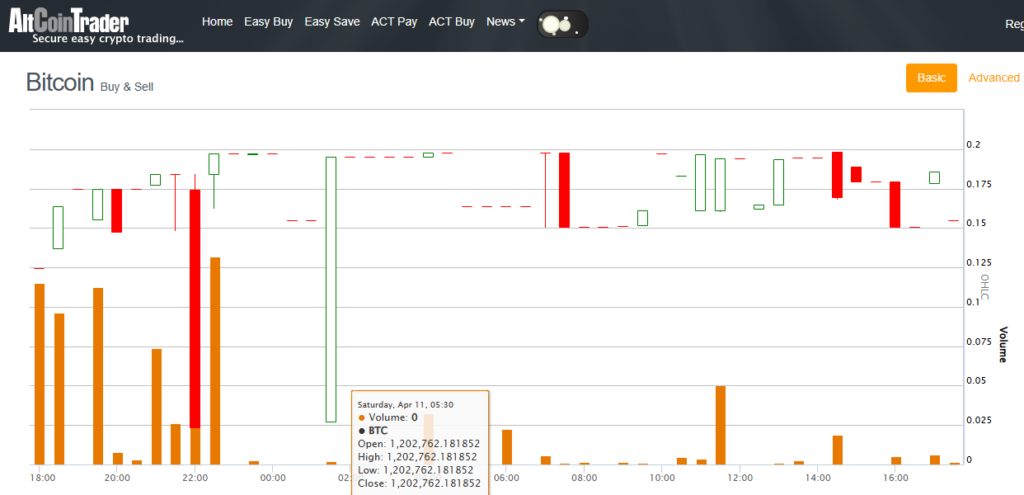The image size is (1024, 495).
Task: Click the tall red candlestick at 22:00
Action: pyautogui.click(x=195, y=308)
